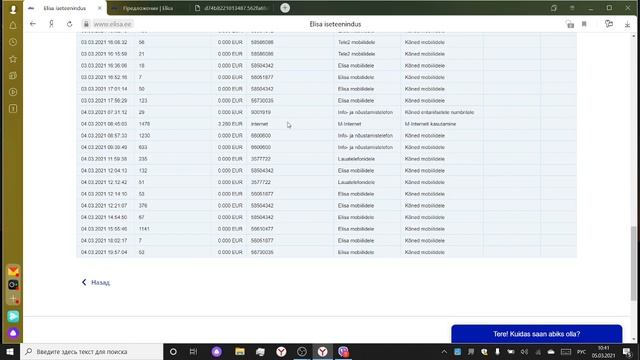The image size is (640, 360).
Task: Select the 04.03.2021 15:55:46 timestamp
Action: pyautogui.click(x=104, y=229)
